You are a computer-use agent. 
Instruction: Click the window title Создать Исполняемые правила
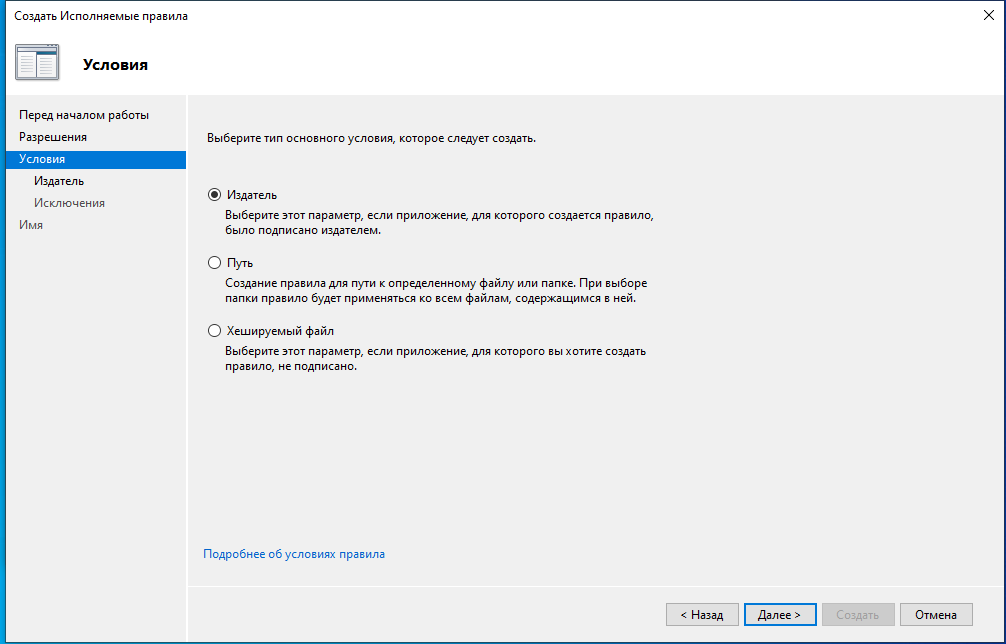coord(101,16)
